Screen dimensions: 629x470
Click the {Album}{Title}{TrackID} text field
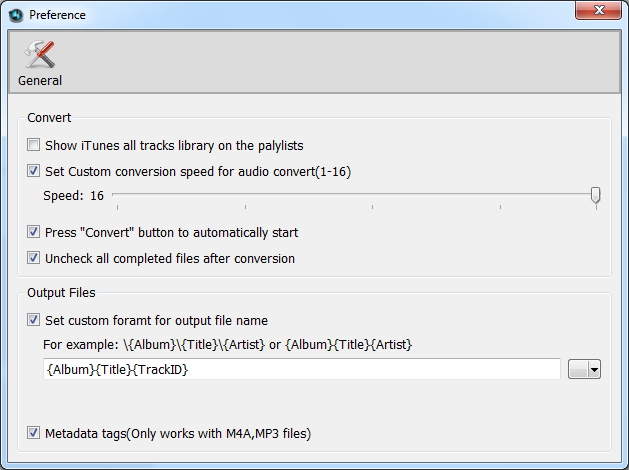302,369
